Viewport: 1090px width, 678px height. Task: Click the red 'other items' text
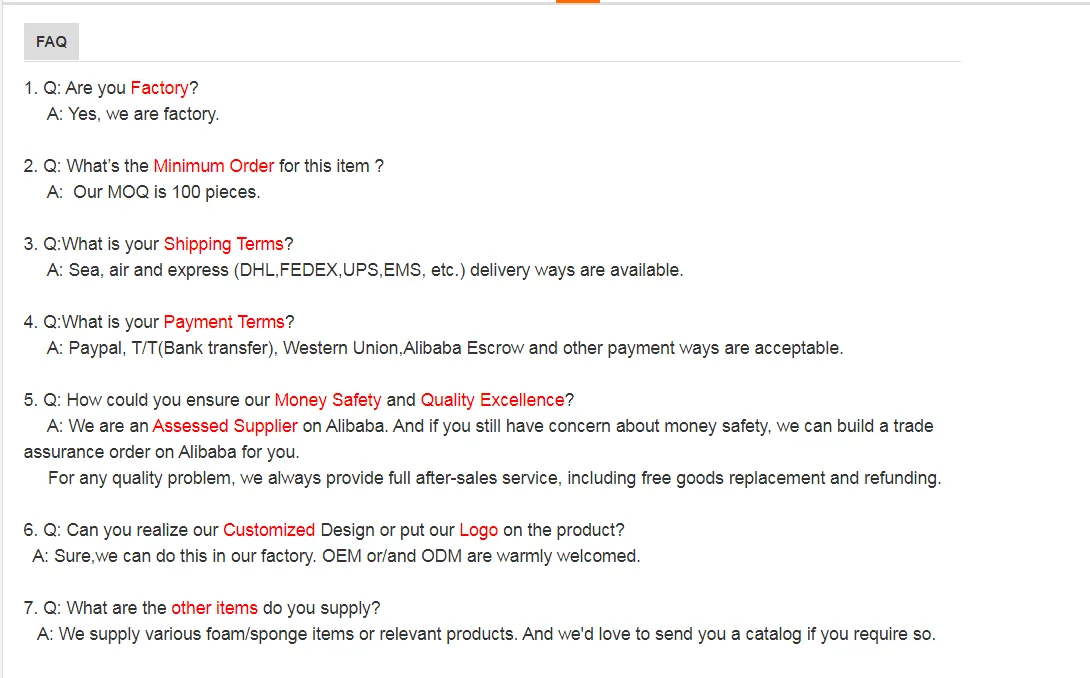click(214, 608)
